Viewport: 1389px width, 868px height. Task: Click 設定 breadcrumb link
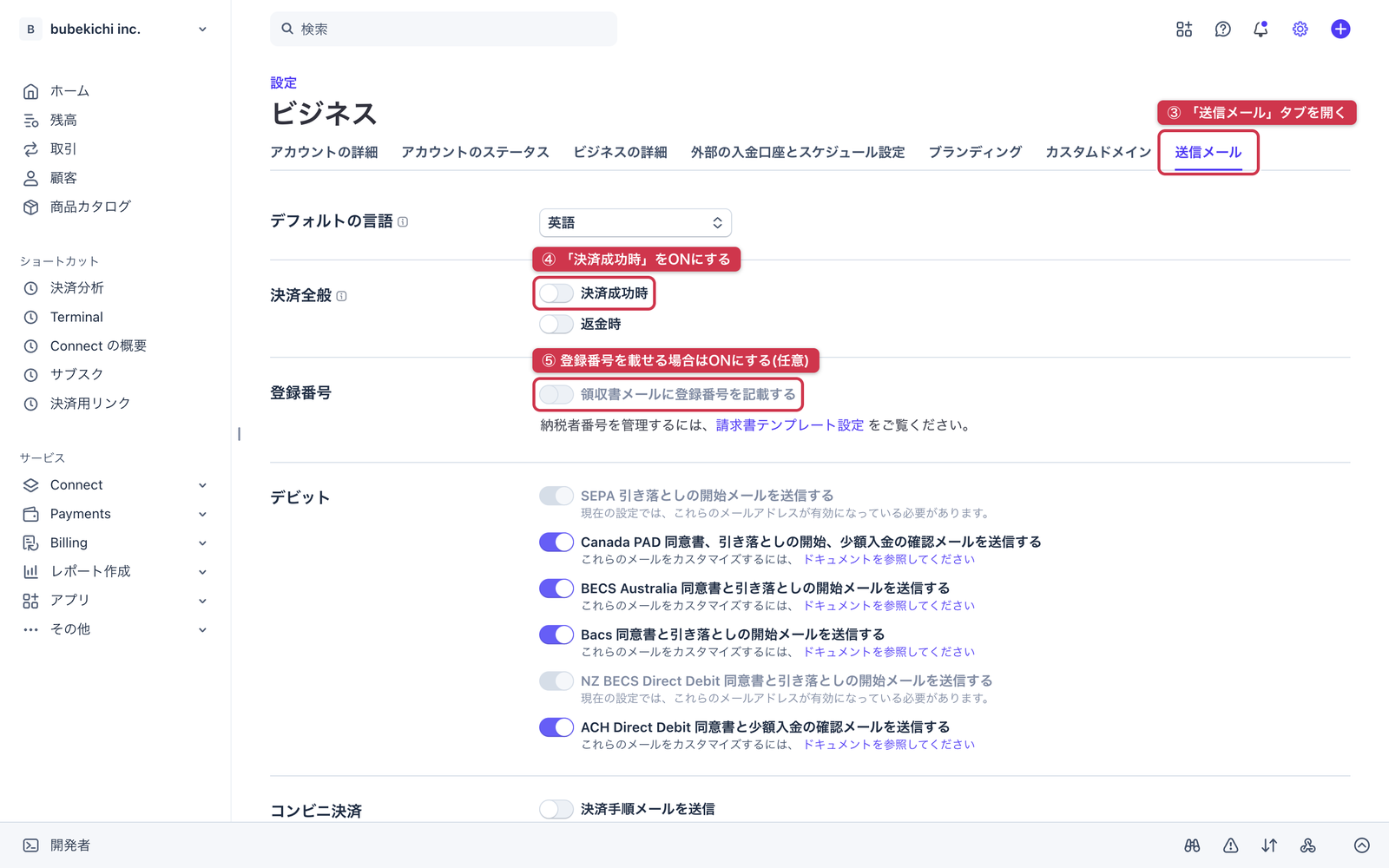283,82
